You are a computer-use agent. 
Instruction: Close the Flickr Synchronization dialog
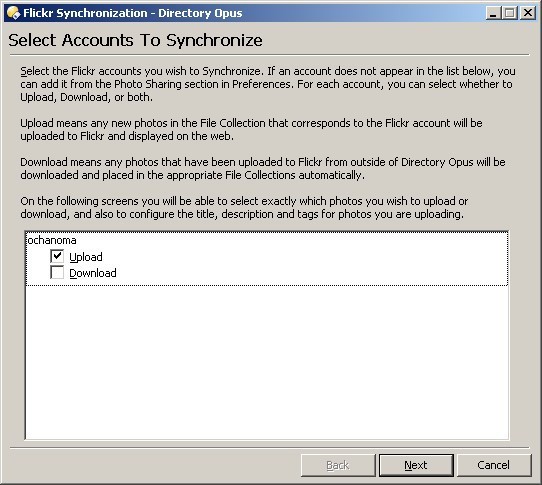tap(528, 13)
